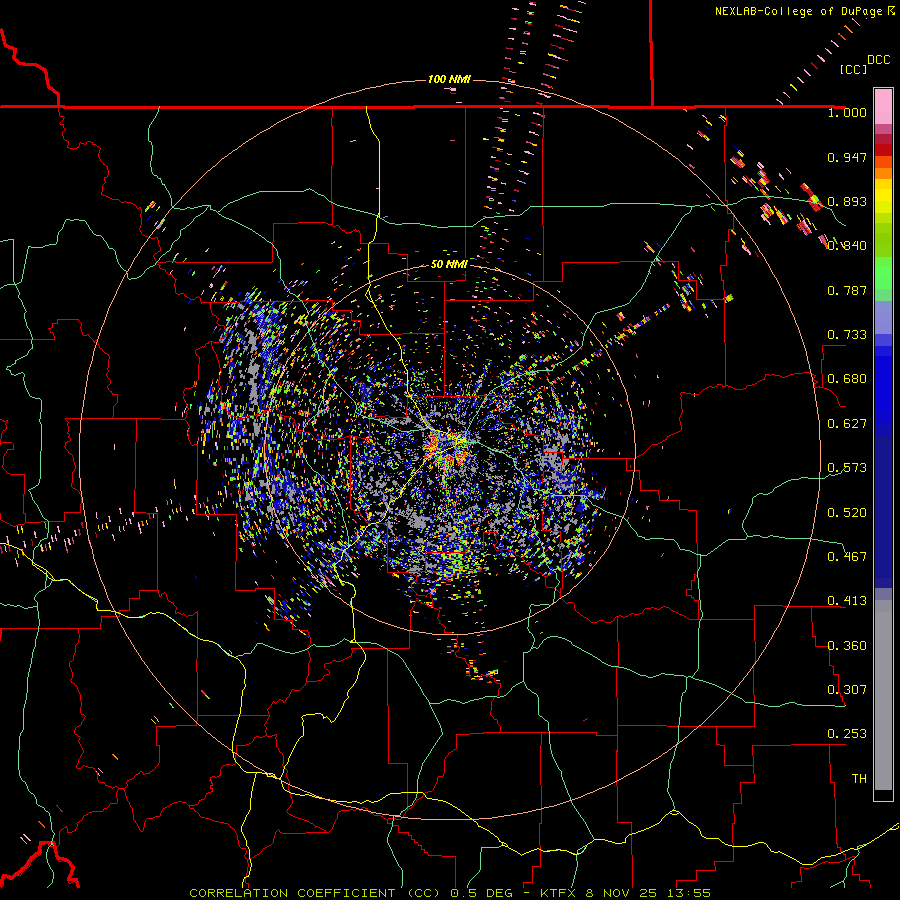Click the 0.947 color scale value
This screenshot has width=900, height=900.
[x=847, y=157]
